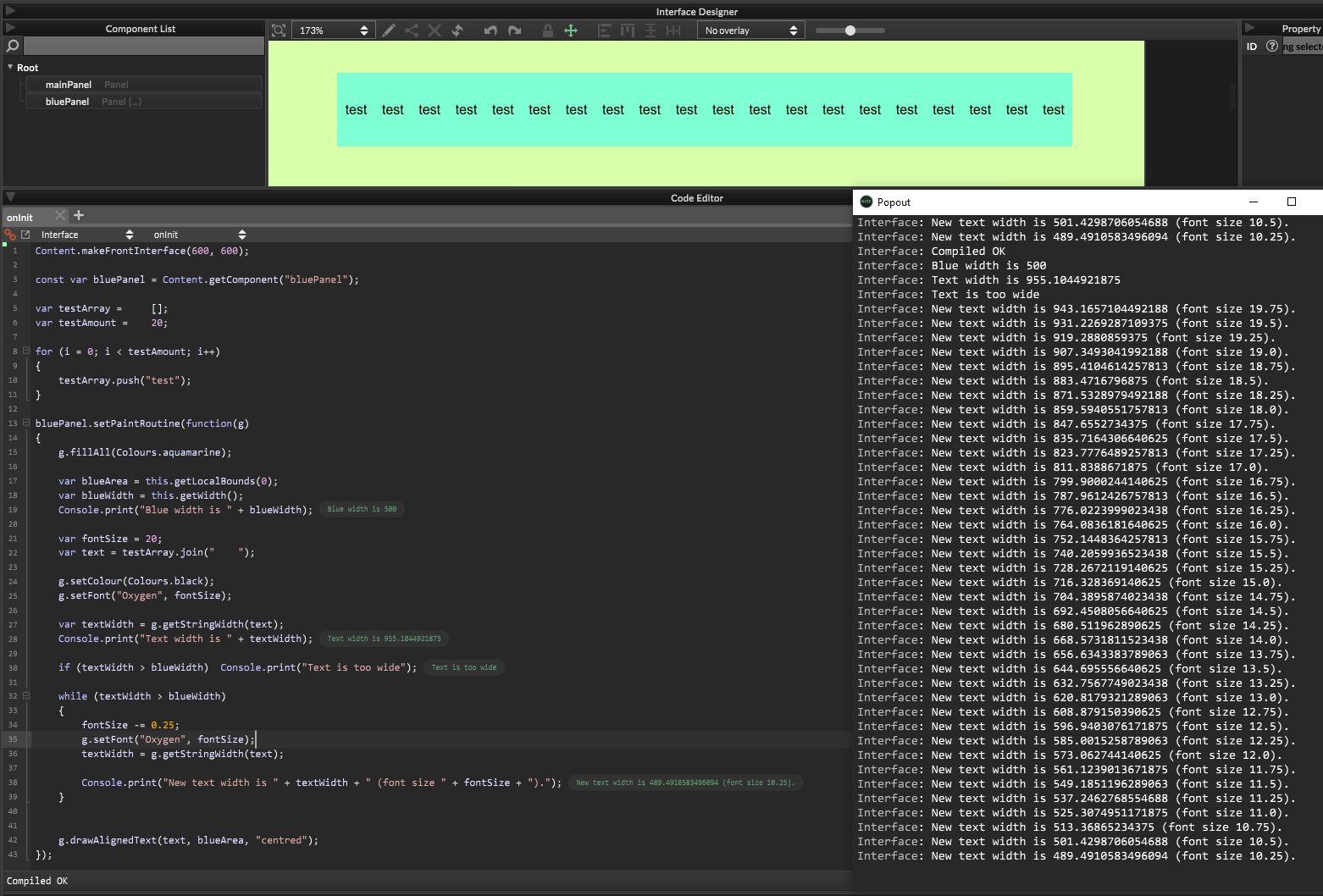
Task: Collapse the Code Editor panel triangle
Action: tap(10, 197)
